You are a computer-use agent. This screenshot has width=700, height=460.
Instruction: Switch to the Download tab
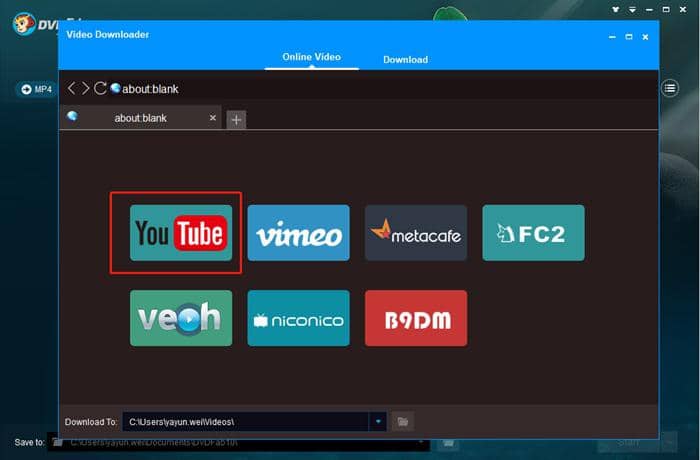(405, 59)
